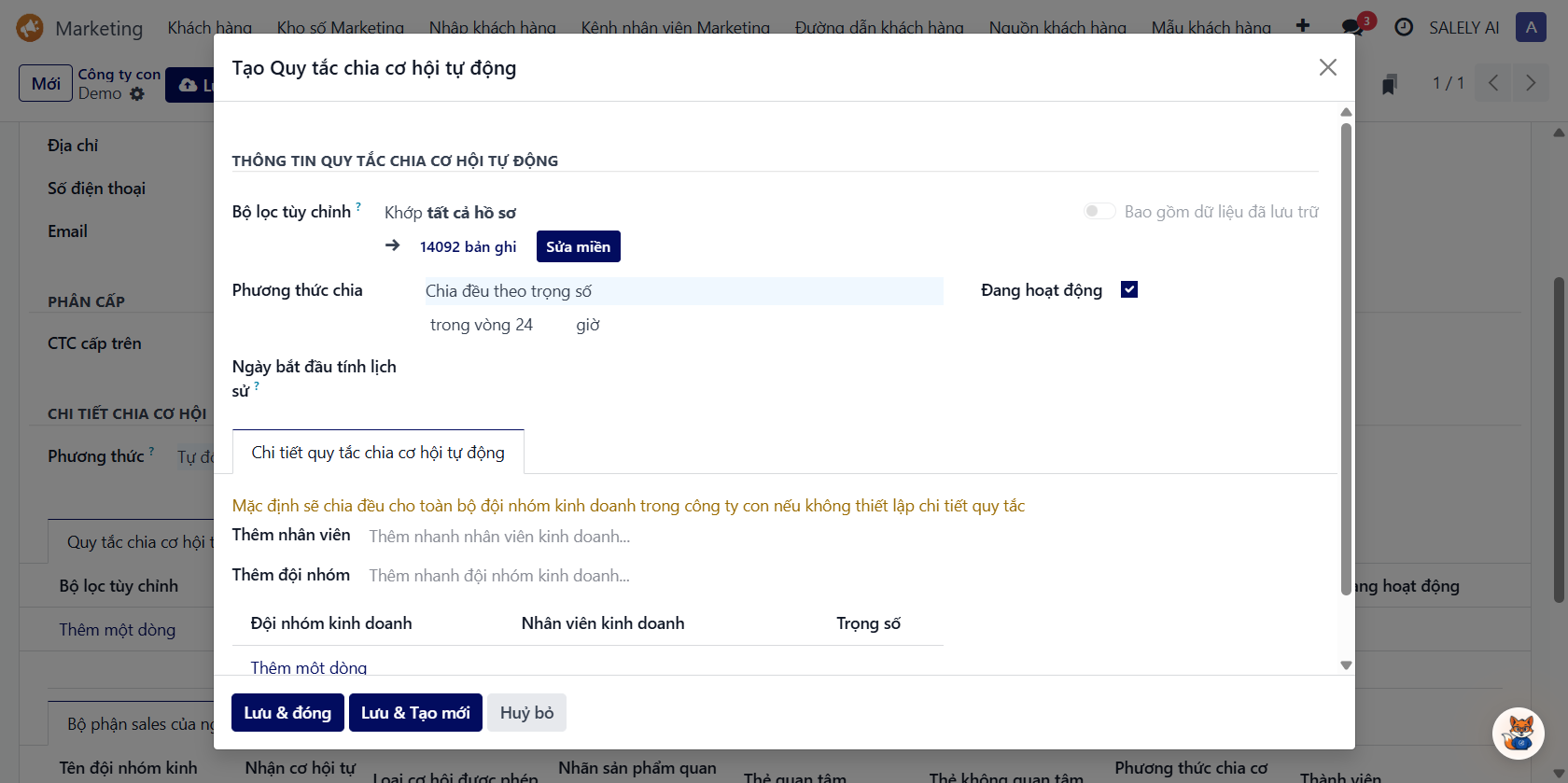This screenshot has height=783, width=1568.
Task: Open the activities clock icon
Action: coord(1404,28)
